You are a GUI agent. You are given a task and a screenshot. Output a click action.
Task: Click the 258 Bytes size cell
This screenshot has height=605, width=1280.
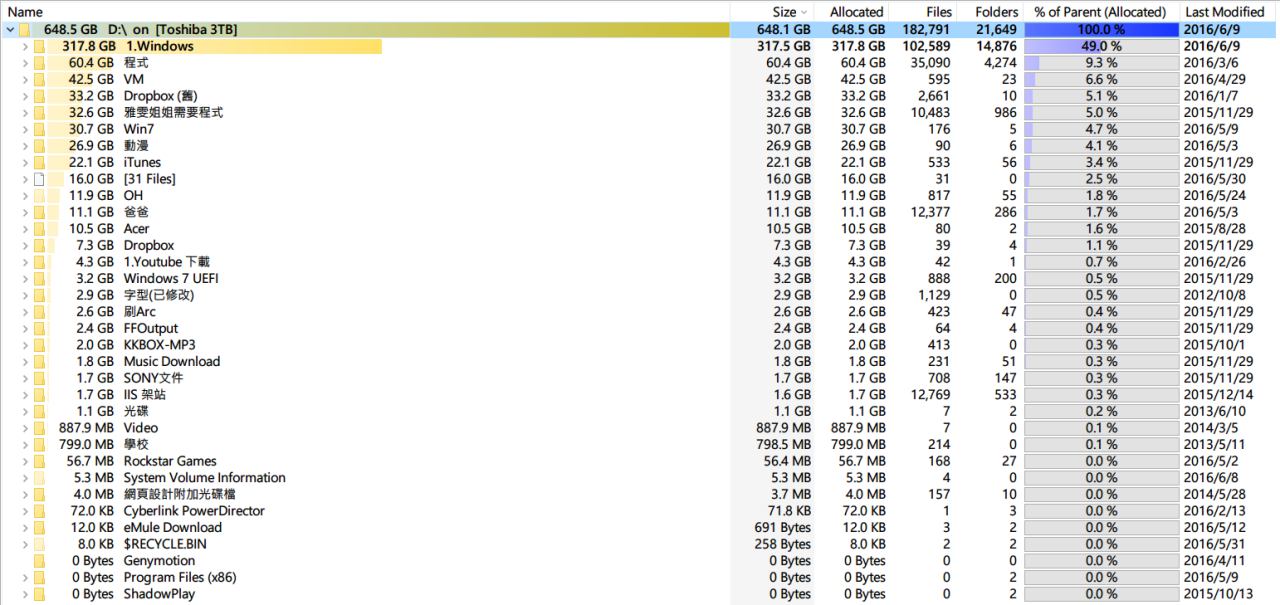coord(783,544)
